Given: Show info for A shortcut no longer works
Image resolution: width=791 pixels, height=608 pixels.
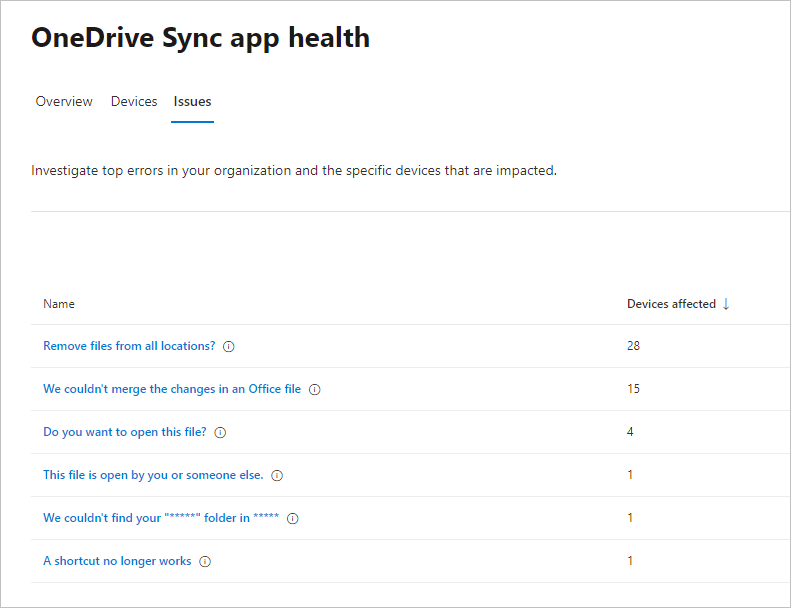Looking at the screenshot, I should 205,562.
